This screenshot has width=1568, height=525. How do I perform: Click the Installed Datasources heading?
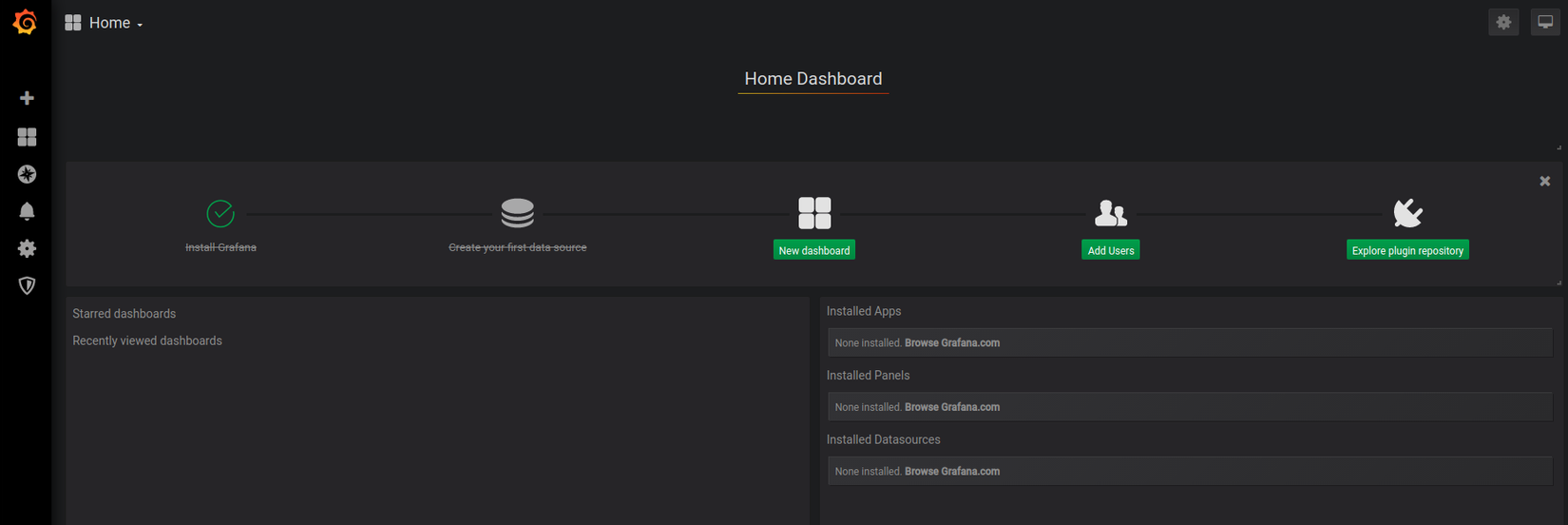click(x=884, y=439)
